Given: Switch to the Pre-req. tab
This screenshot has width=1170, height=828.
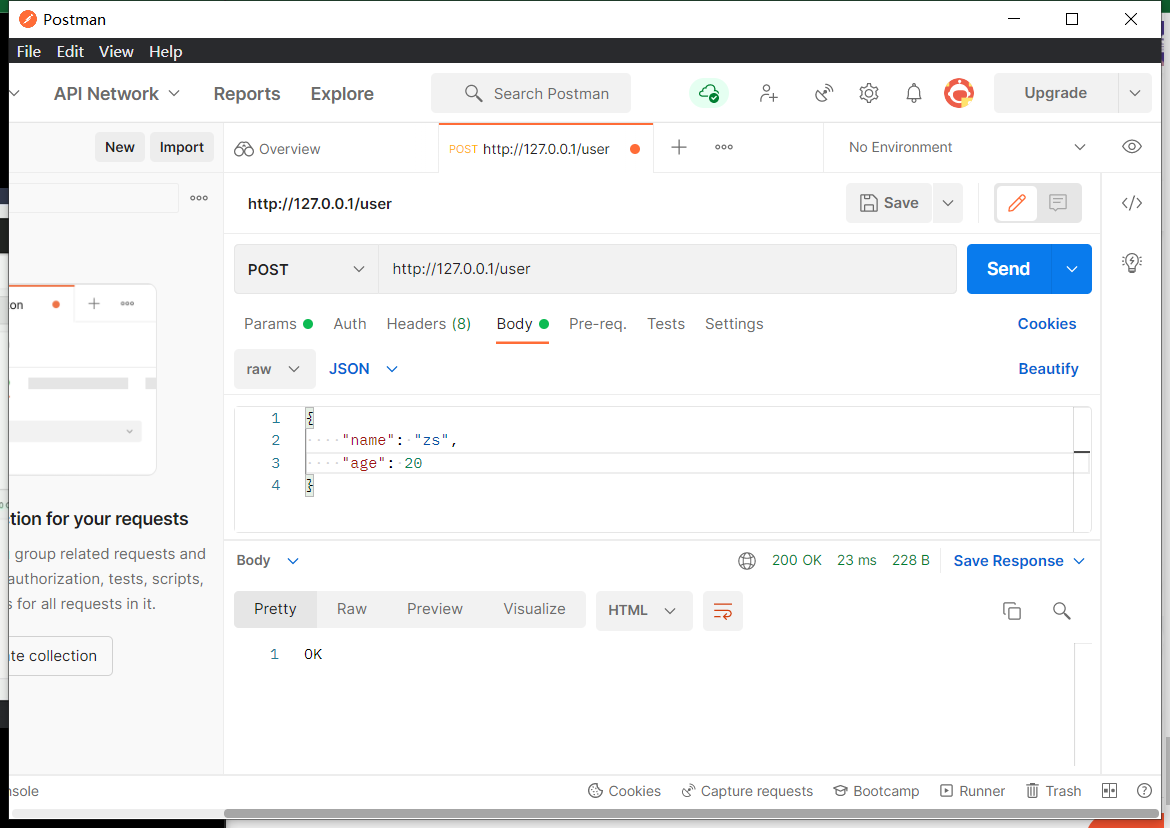Looking at the screenshot, I should point(597,324).
